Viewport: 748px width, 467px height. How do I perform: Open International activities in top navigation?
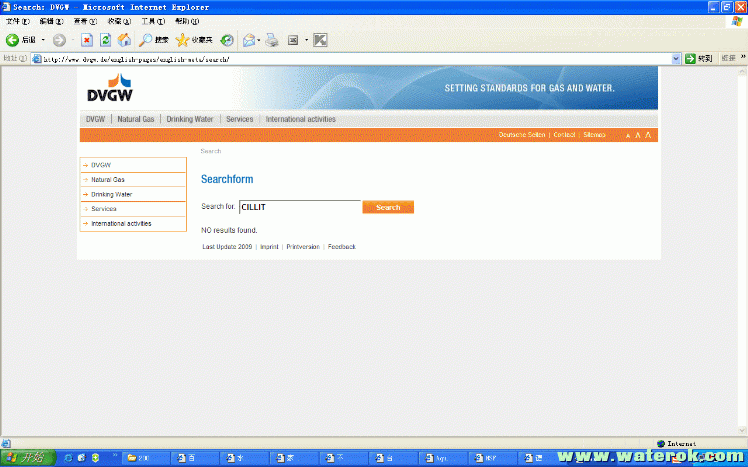[x=301, y=119]
